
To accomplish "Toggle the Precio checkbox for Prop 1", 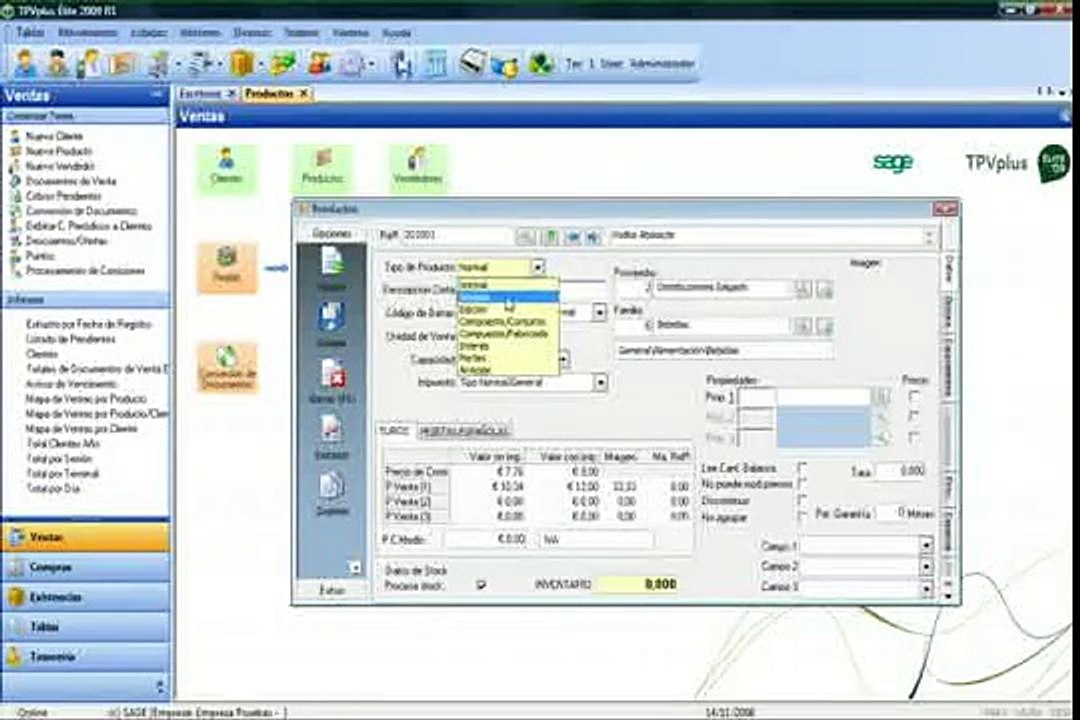I will [x=914, y=397].
